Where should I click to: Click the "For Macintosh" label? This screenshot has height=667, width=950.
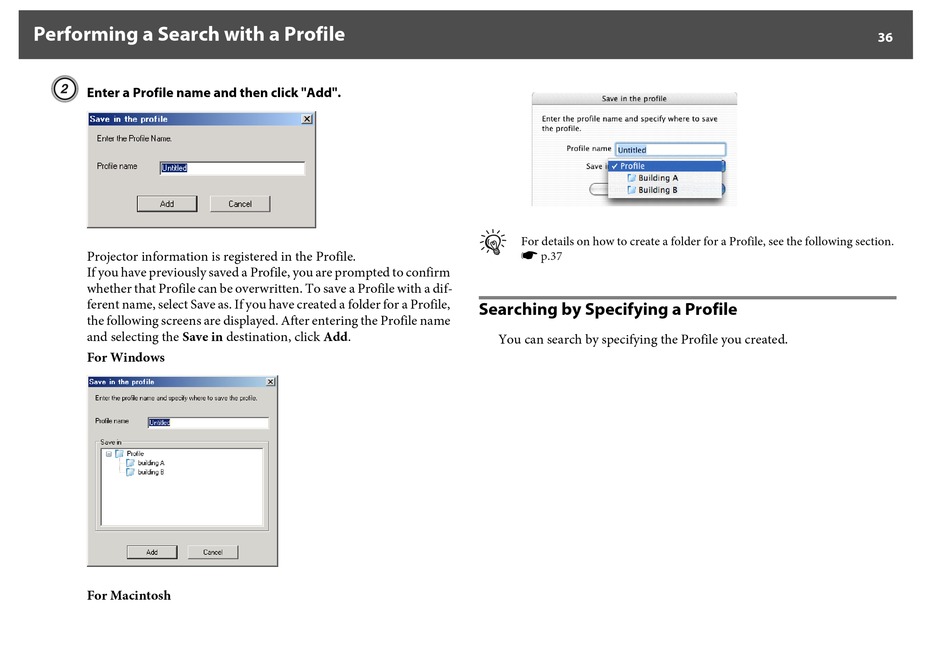[x=129, y=596]
